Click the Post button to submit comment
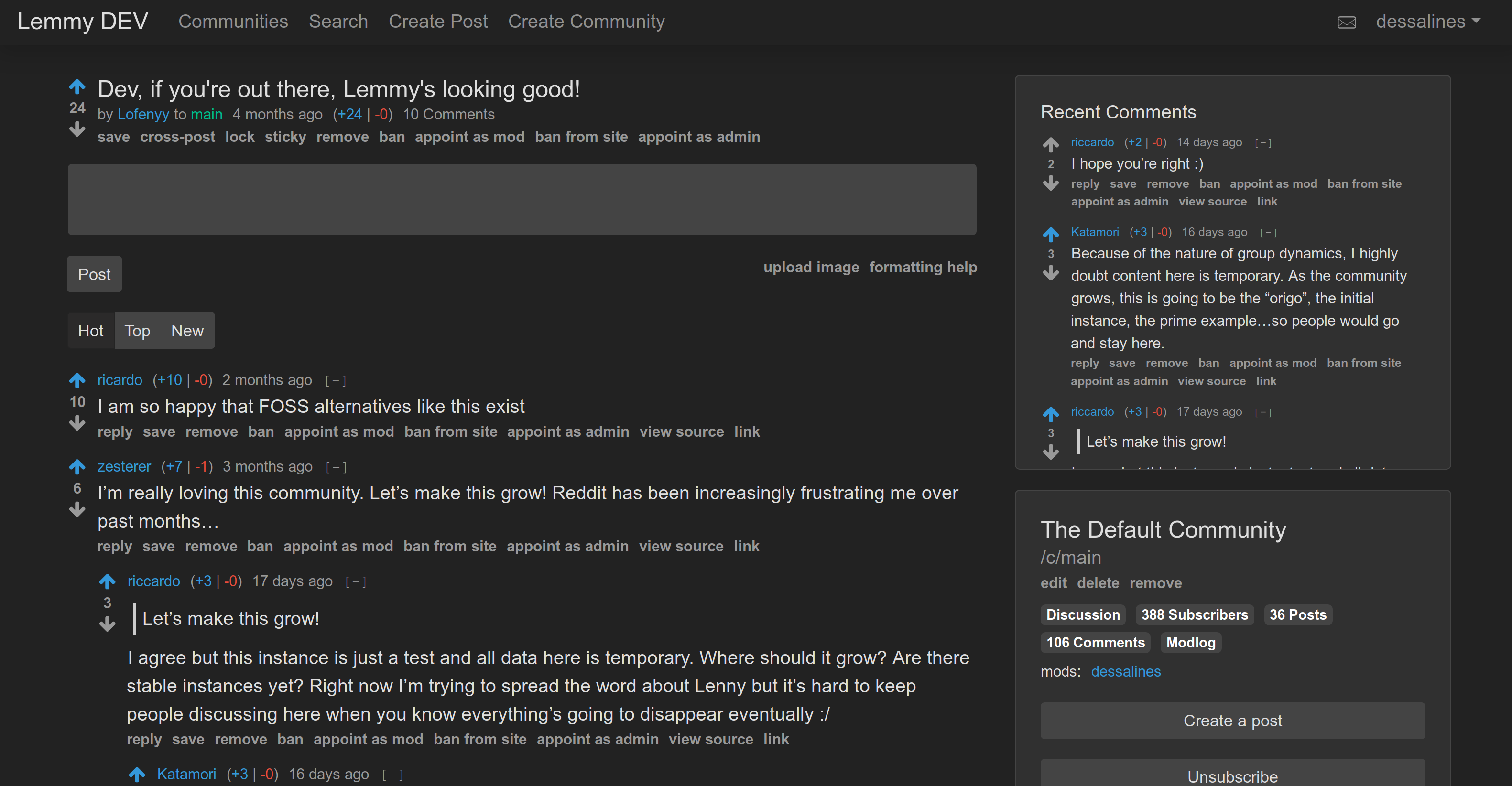1512x786 pixels. 93,274
